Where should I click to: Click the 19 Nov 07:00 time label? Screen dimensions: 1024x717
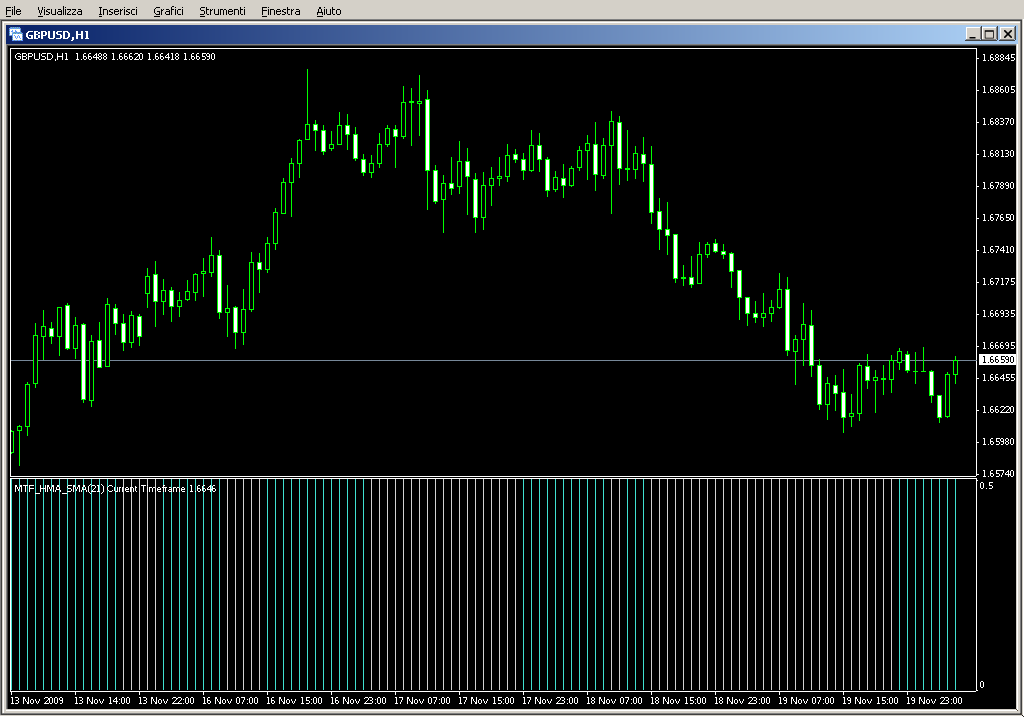point(806,701)
